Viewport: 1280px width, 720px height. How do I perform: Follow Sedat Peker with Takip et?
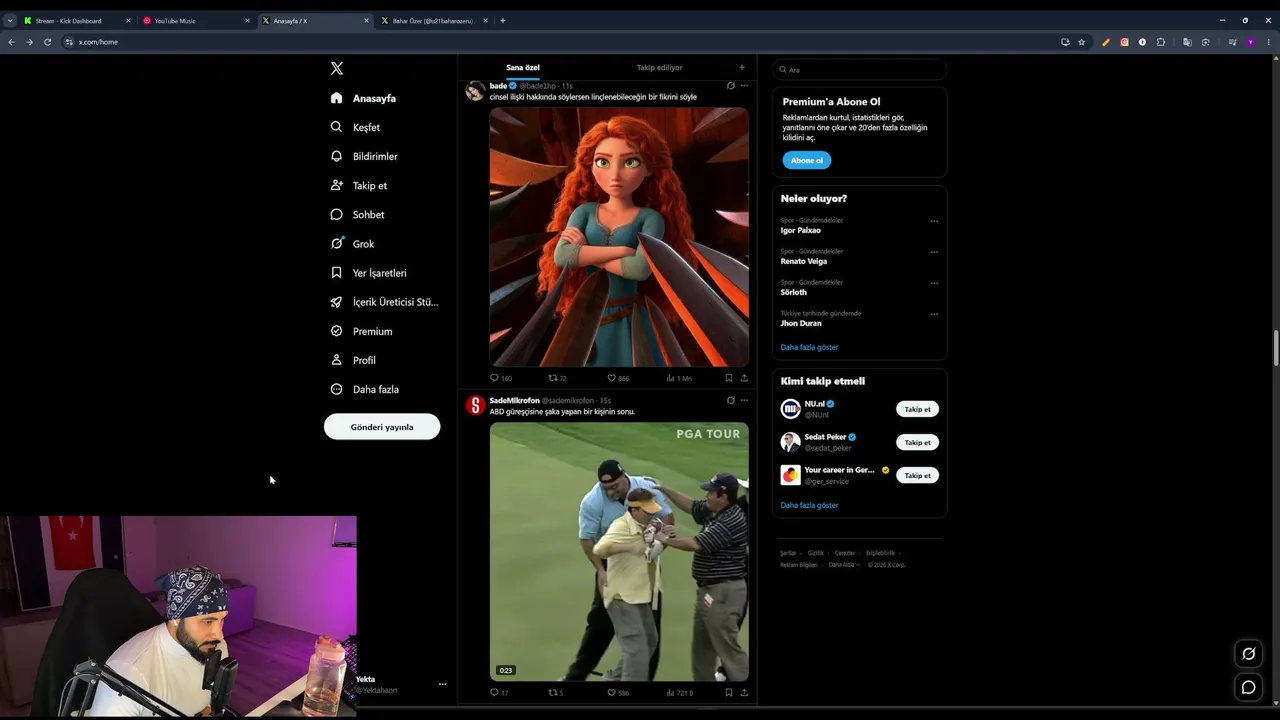pos(917,442)
